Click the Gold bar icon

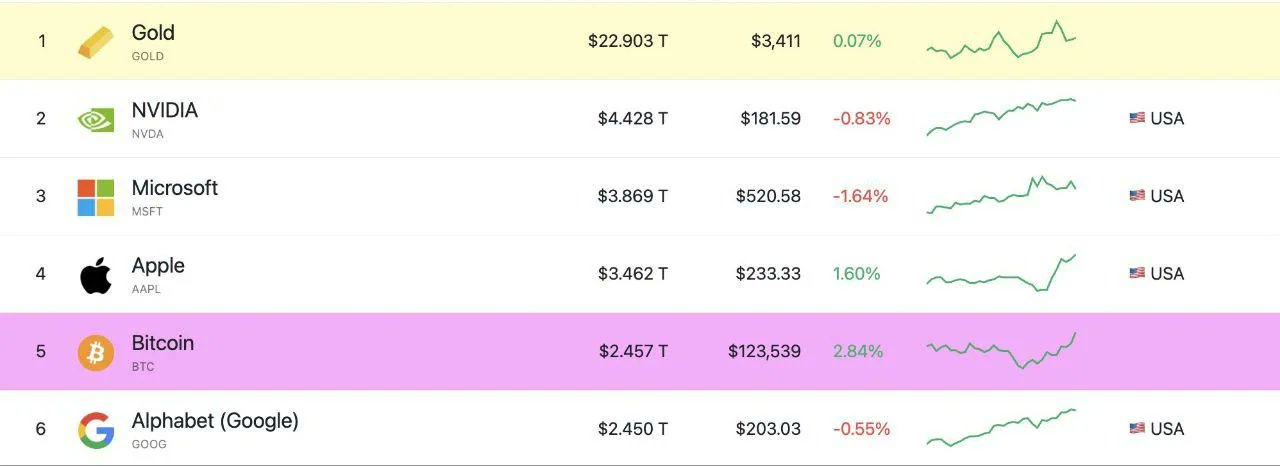point(96,42)
